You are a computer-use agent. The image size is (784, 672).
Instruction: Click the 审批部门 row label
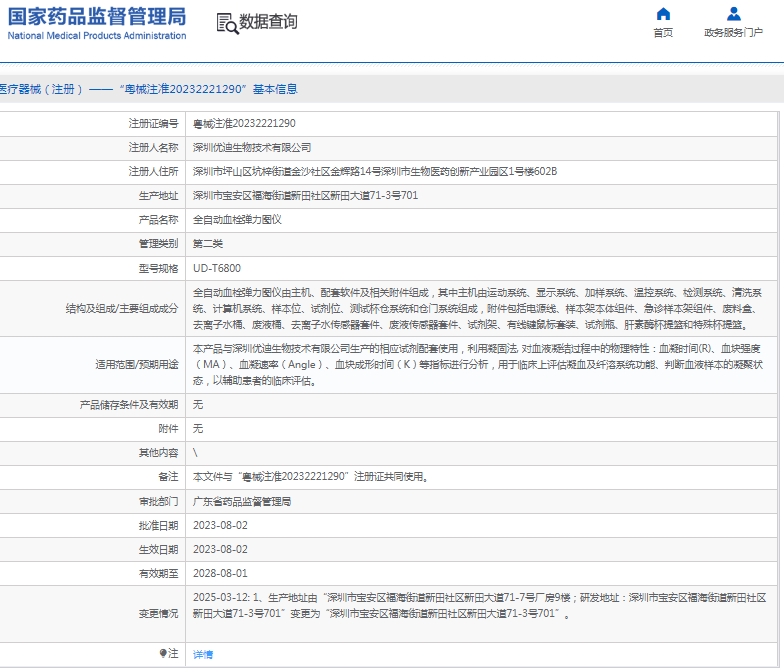(x=158, y=501)
